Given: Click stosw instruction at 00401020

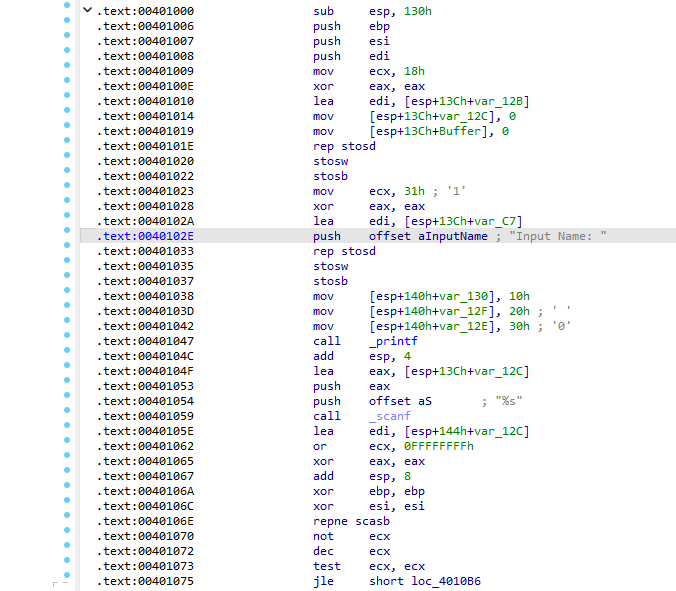Looking at the screenshot, I should (331, 161).
